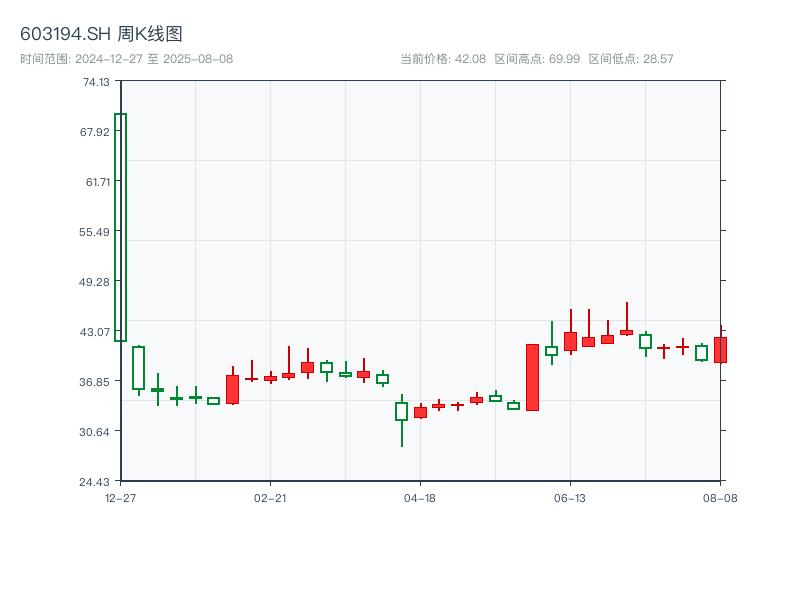The image size is (800, 600).
Task: Select the 49.28 y-axis price label
Action: click(x=97, y=282)
